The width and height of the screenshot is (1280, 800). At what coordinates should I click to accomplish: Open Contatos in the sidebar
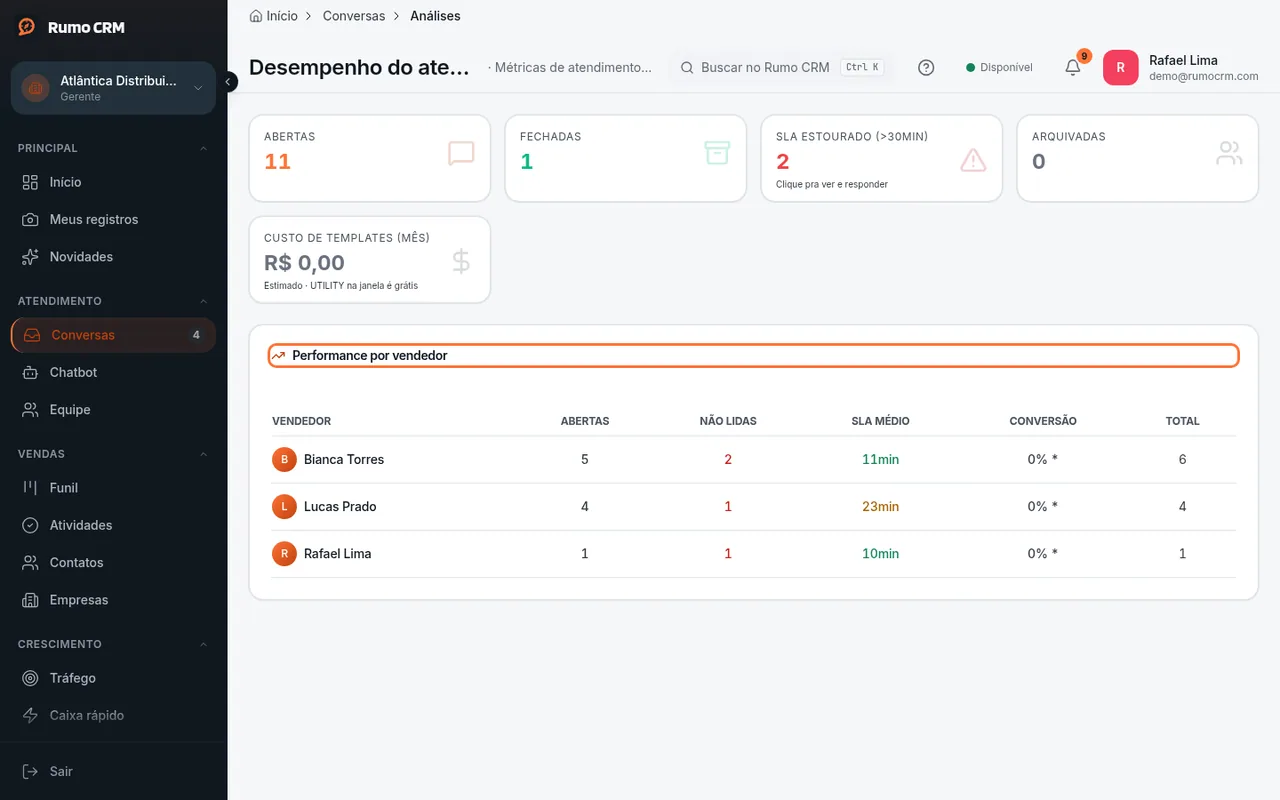tap(113, 563)
